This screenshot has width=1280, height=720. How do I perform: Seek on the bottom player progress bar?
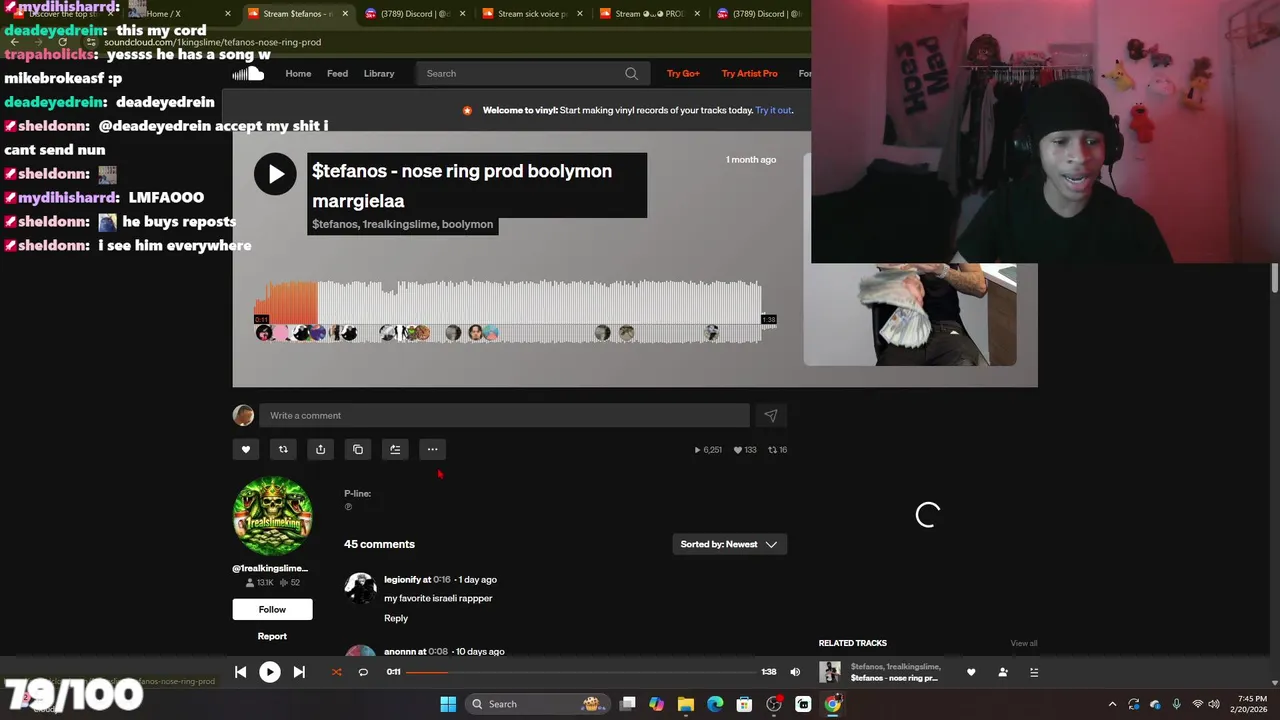coord(580,672)
